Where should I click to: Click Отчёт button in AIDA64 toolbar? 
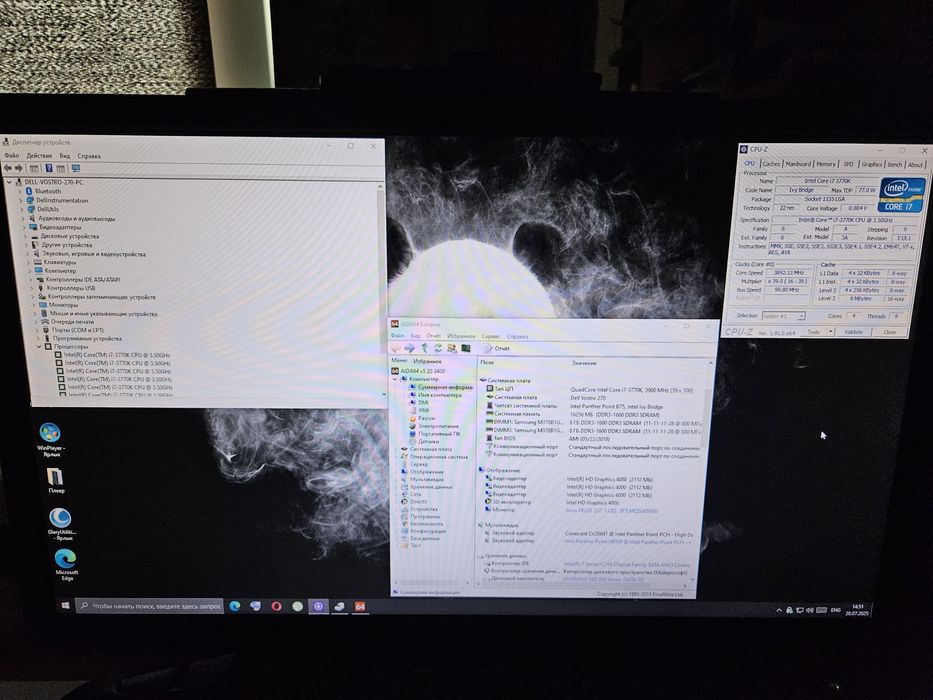pos(497,349)
